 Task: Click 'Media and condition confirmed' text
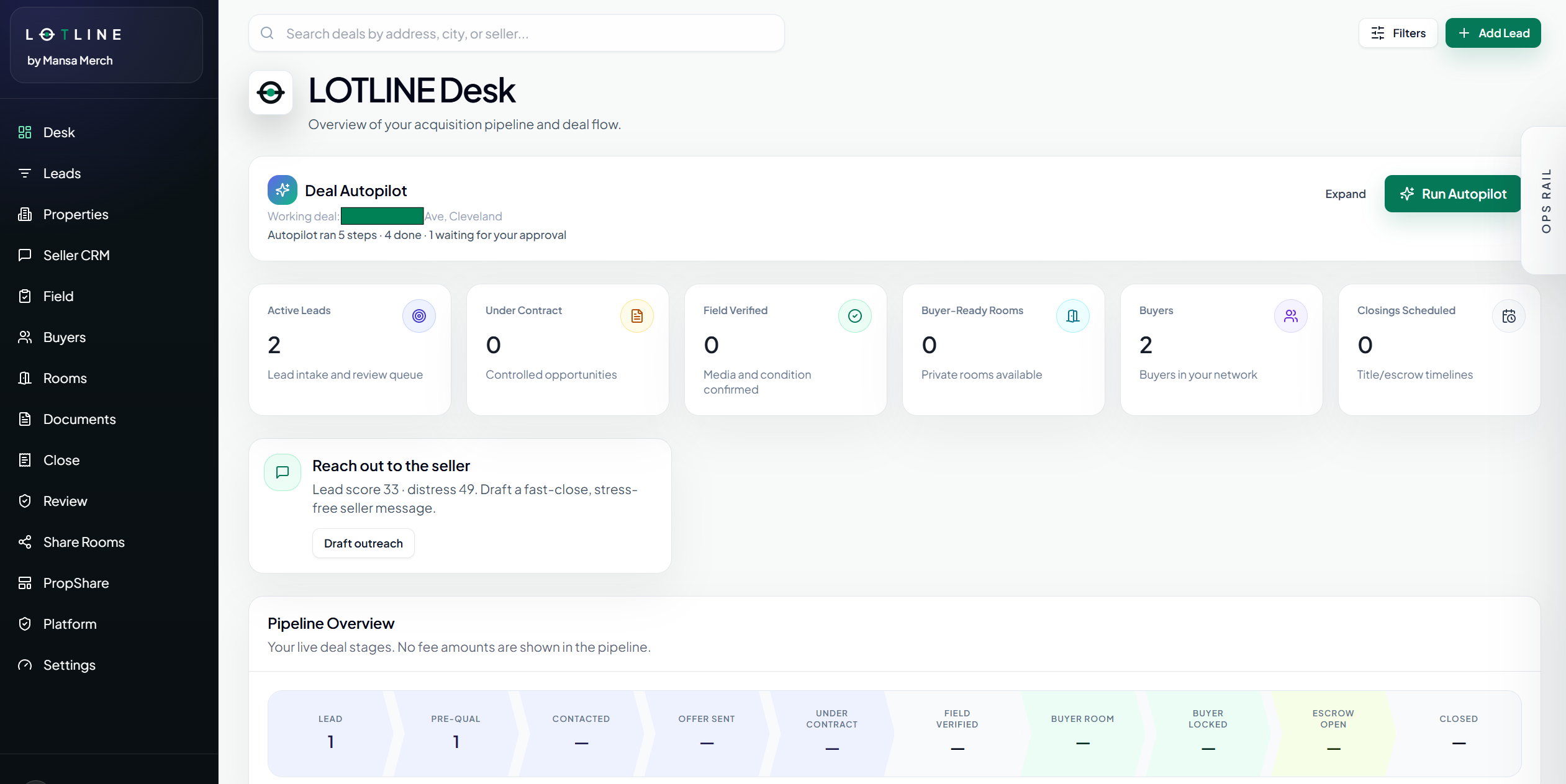pos(757,382)
